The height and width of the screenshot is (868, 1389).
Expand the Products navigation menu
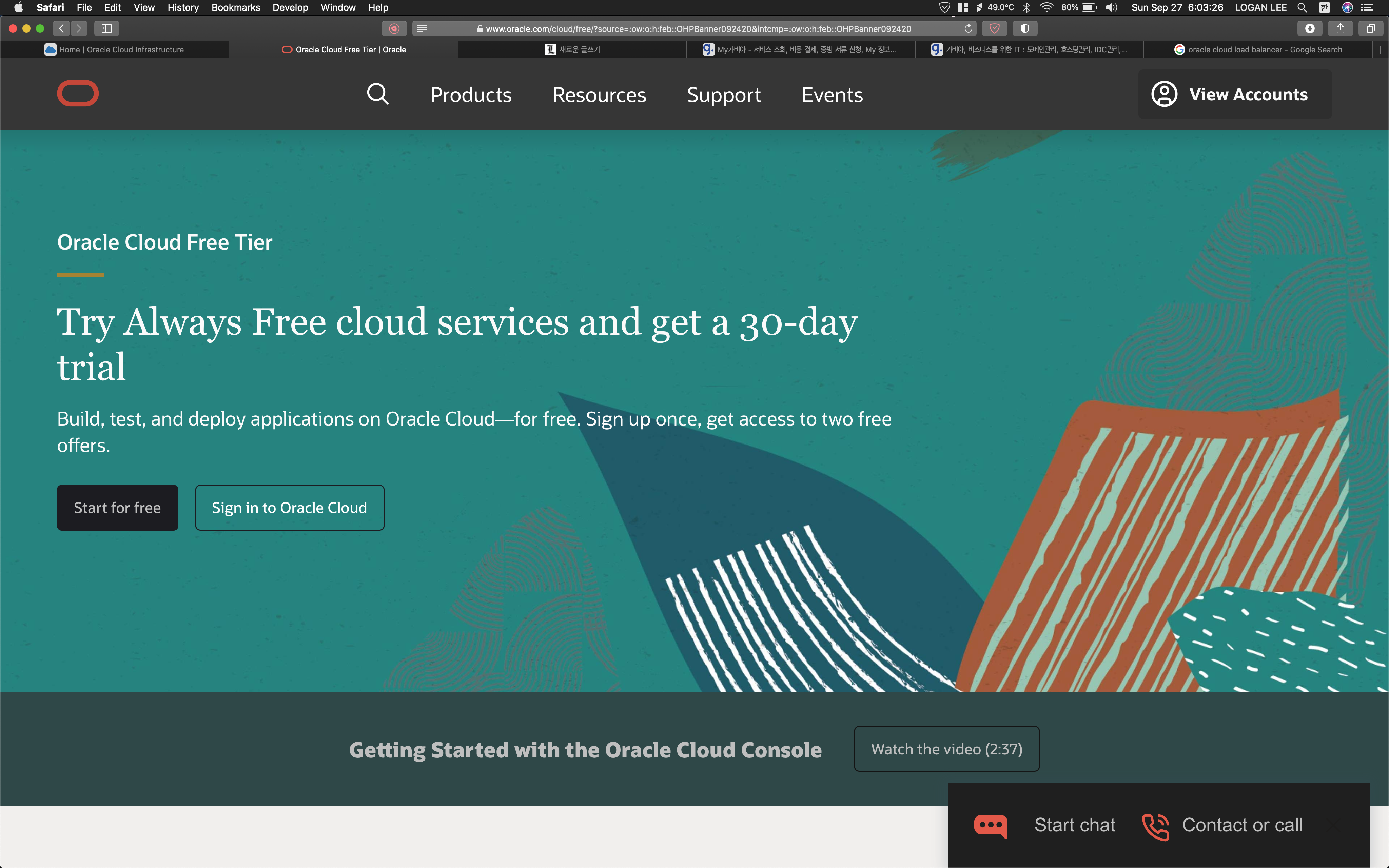[x=471, y=95]
